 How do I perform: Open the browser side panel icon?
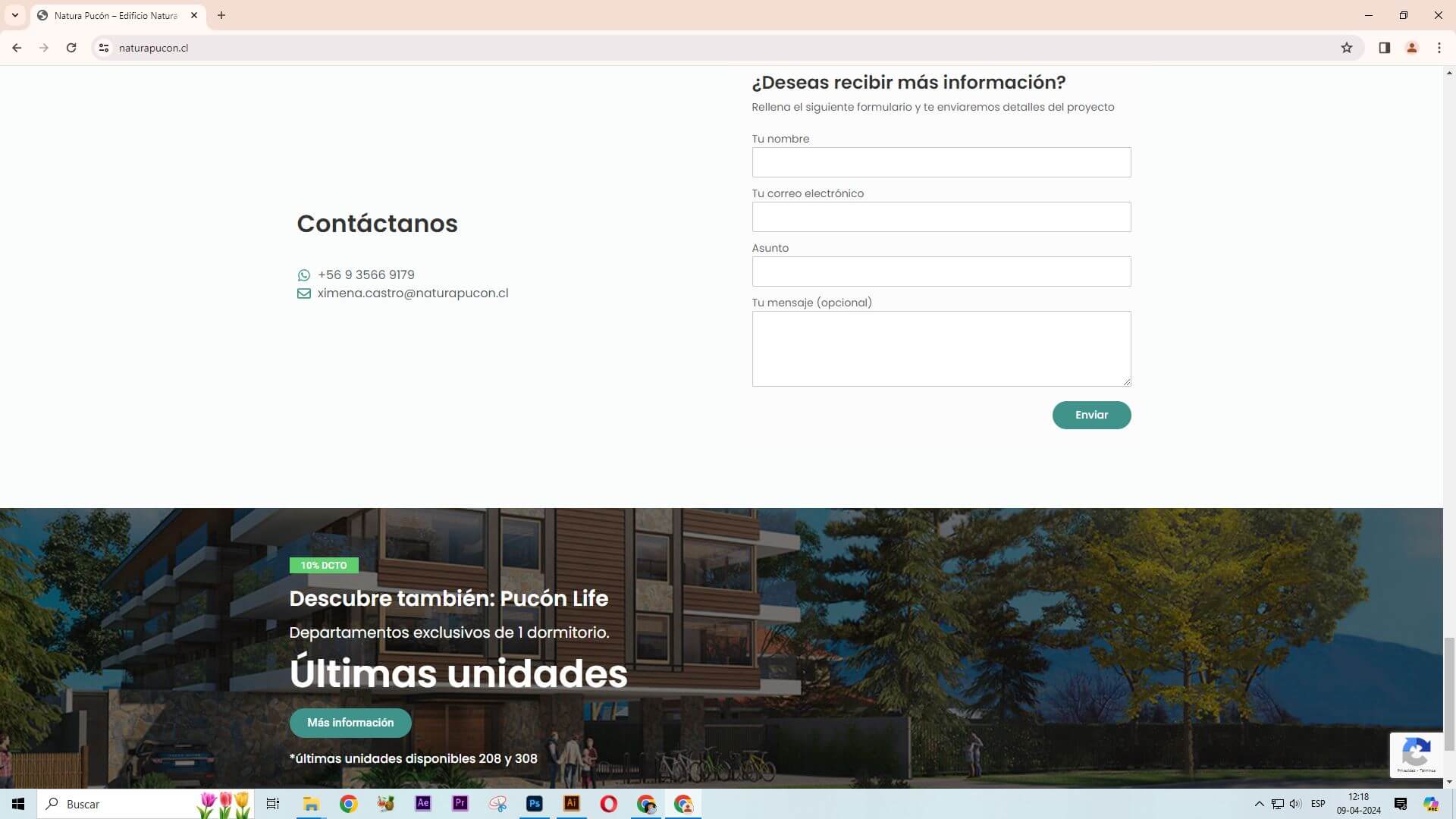click(x=1384, y=48)
